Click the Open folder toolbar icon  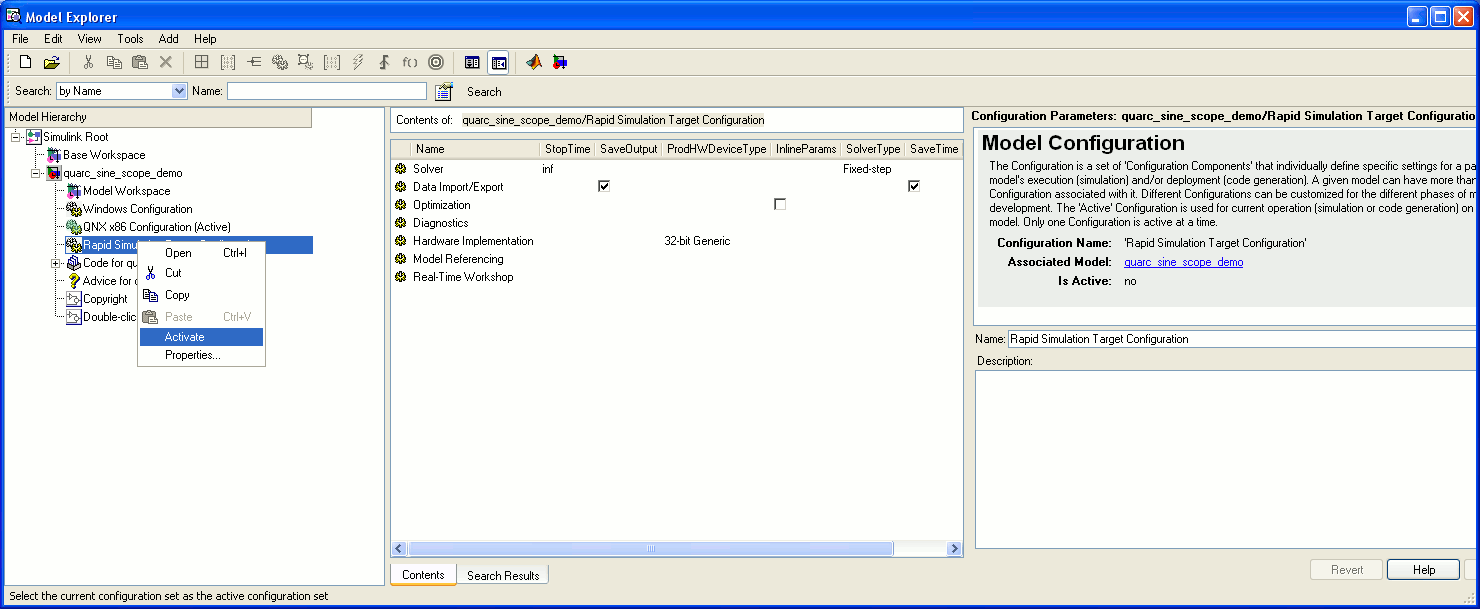[51, 62]
